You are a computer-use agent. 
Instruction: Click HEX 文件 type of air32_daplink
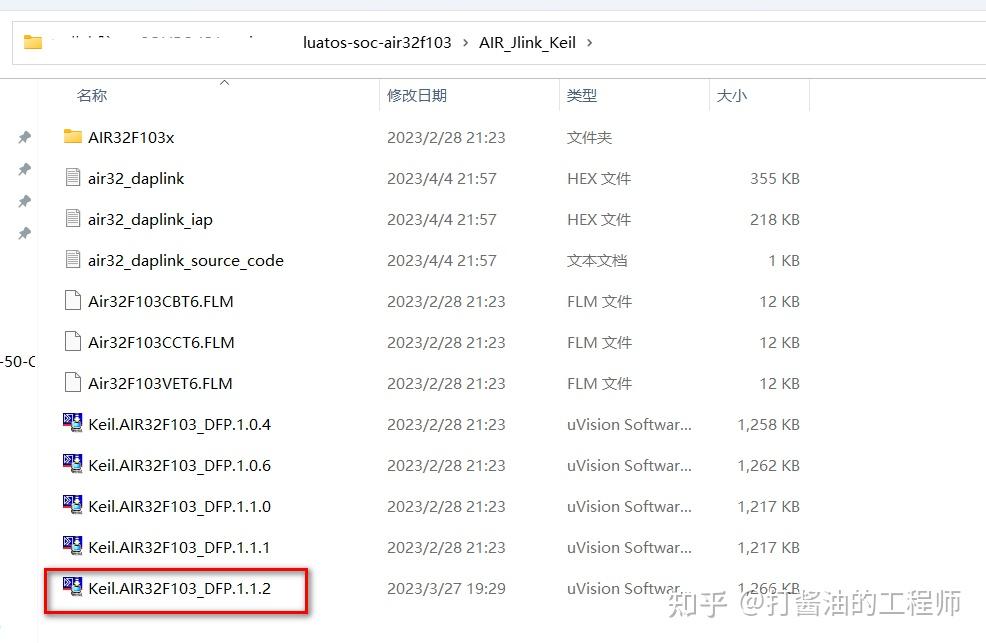[599, 179]
